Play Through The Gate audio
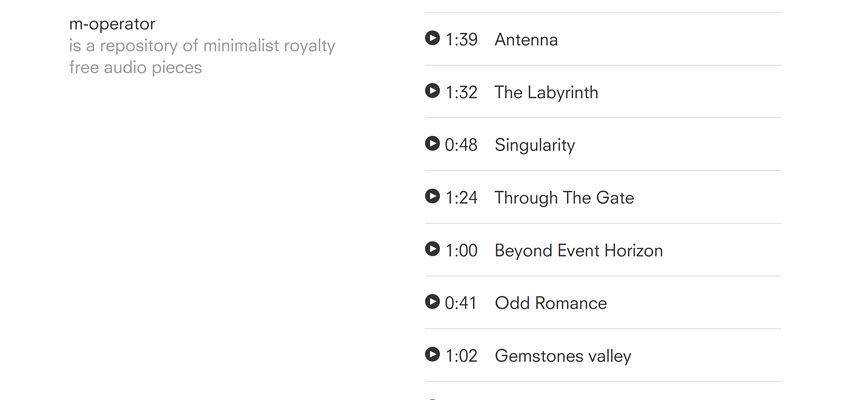The height and width of the screenshot is (400, 850). coord(432,196)
